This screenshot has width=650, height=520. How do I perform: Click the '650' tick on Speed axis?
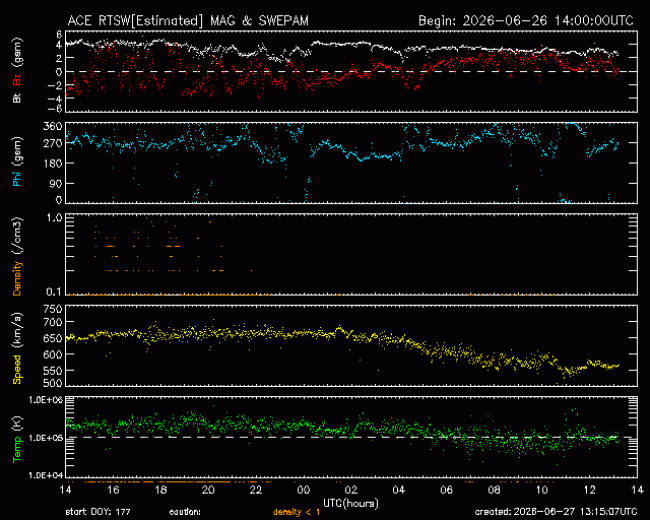pos(53,338)
